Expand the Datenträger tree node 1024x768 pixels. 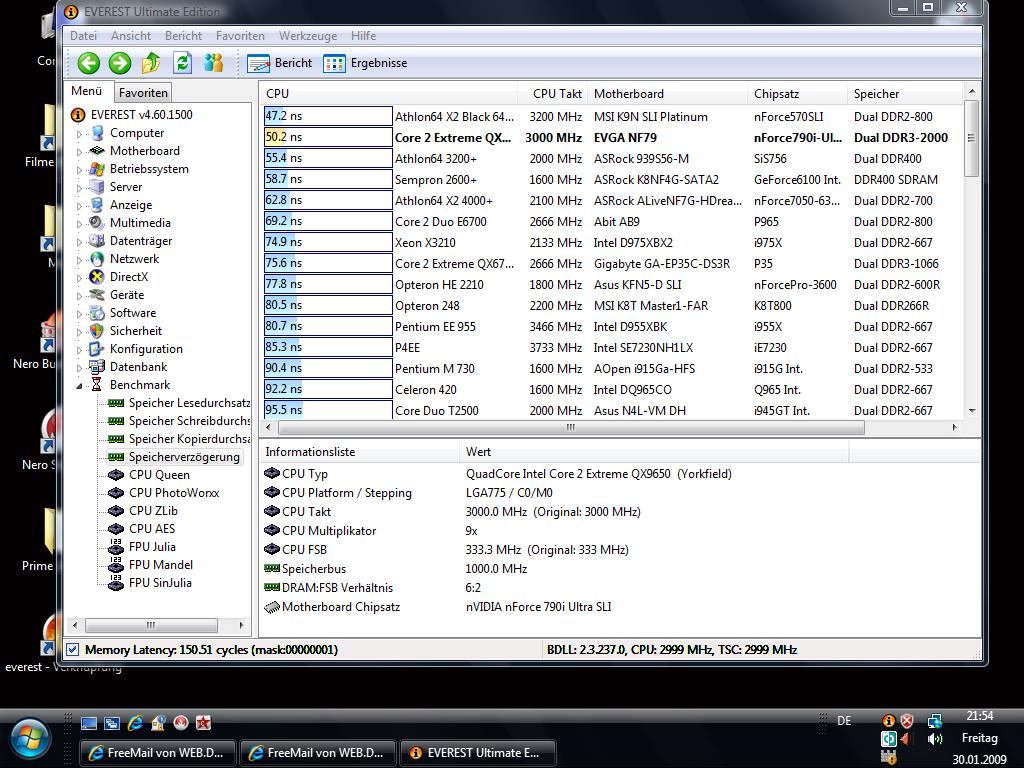(x=79, y=242)
